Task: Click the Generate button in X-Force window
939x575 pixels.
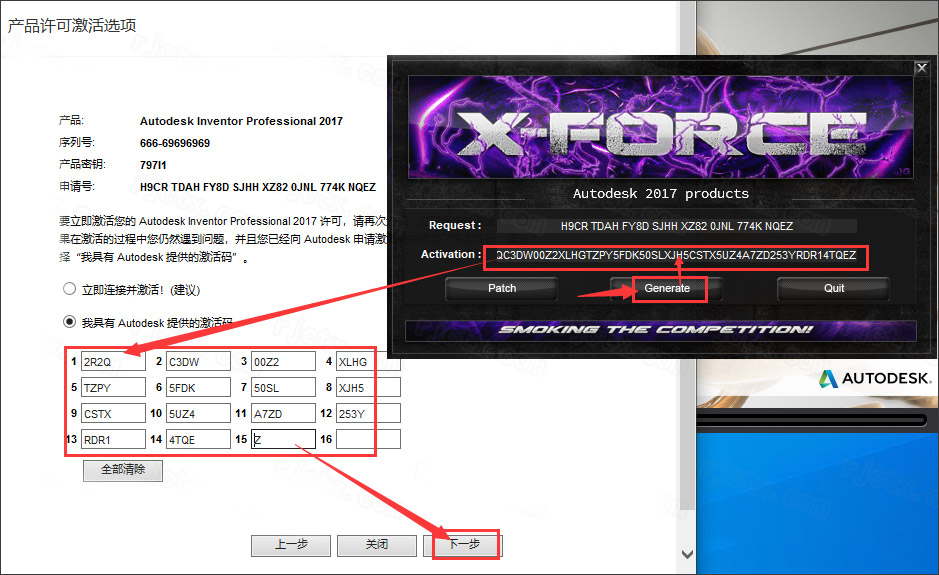Action: tap(667, 289)
